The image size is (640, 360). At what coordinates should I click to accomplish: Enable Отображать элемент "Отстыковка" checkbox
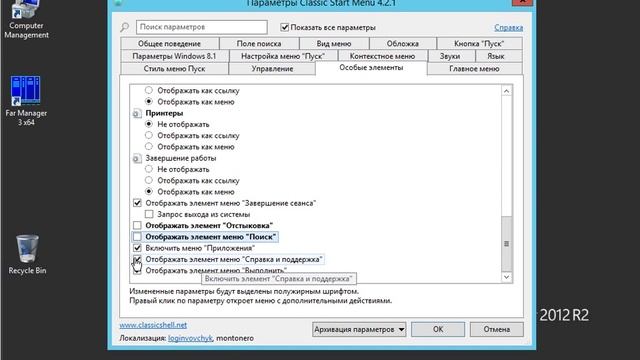137,225
